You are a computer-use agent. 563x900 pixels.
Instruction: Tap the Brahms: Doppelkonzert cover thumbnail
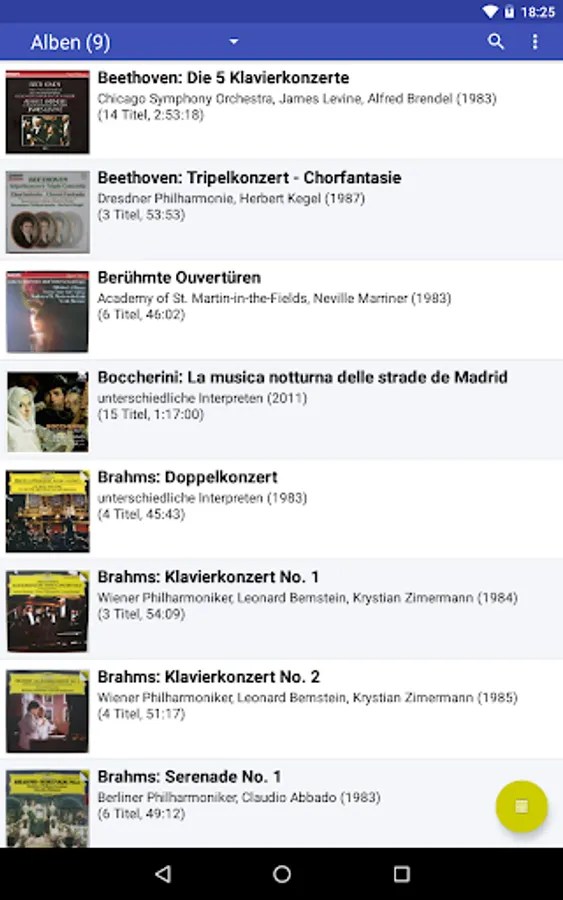coord(48,511)
